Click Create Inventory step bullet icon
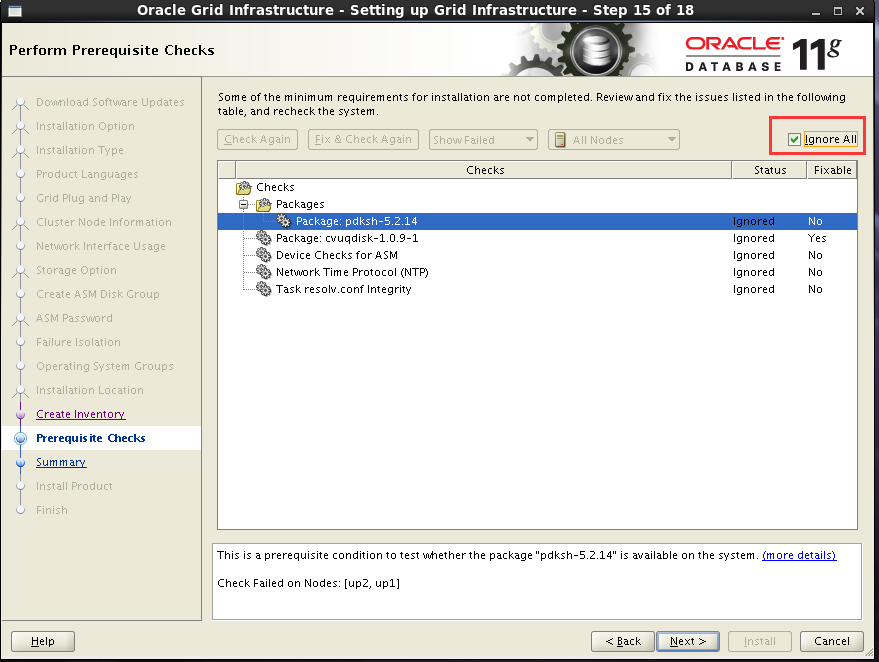 pos(21,415)
